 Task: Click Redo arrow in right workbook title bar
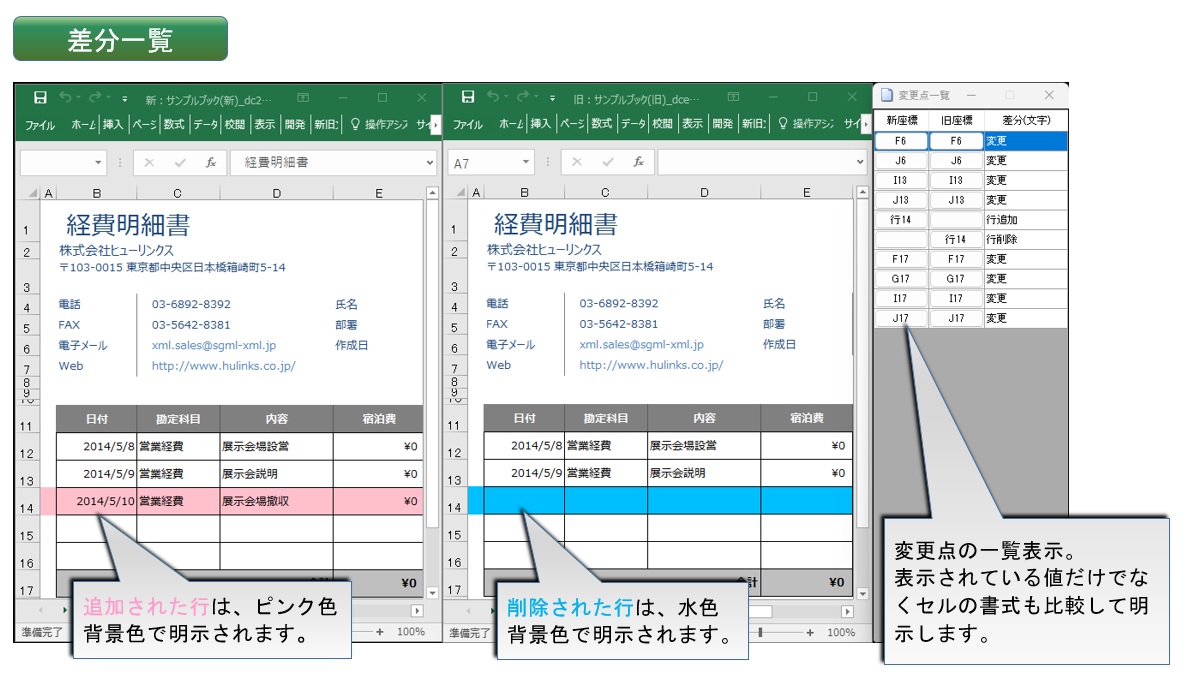point(524,98)
